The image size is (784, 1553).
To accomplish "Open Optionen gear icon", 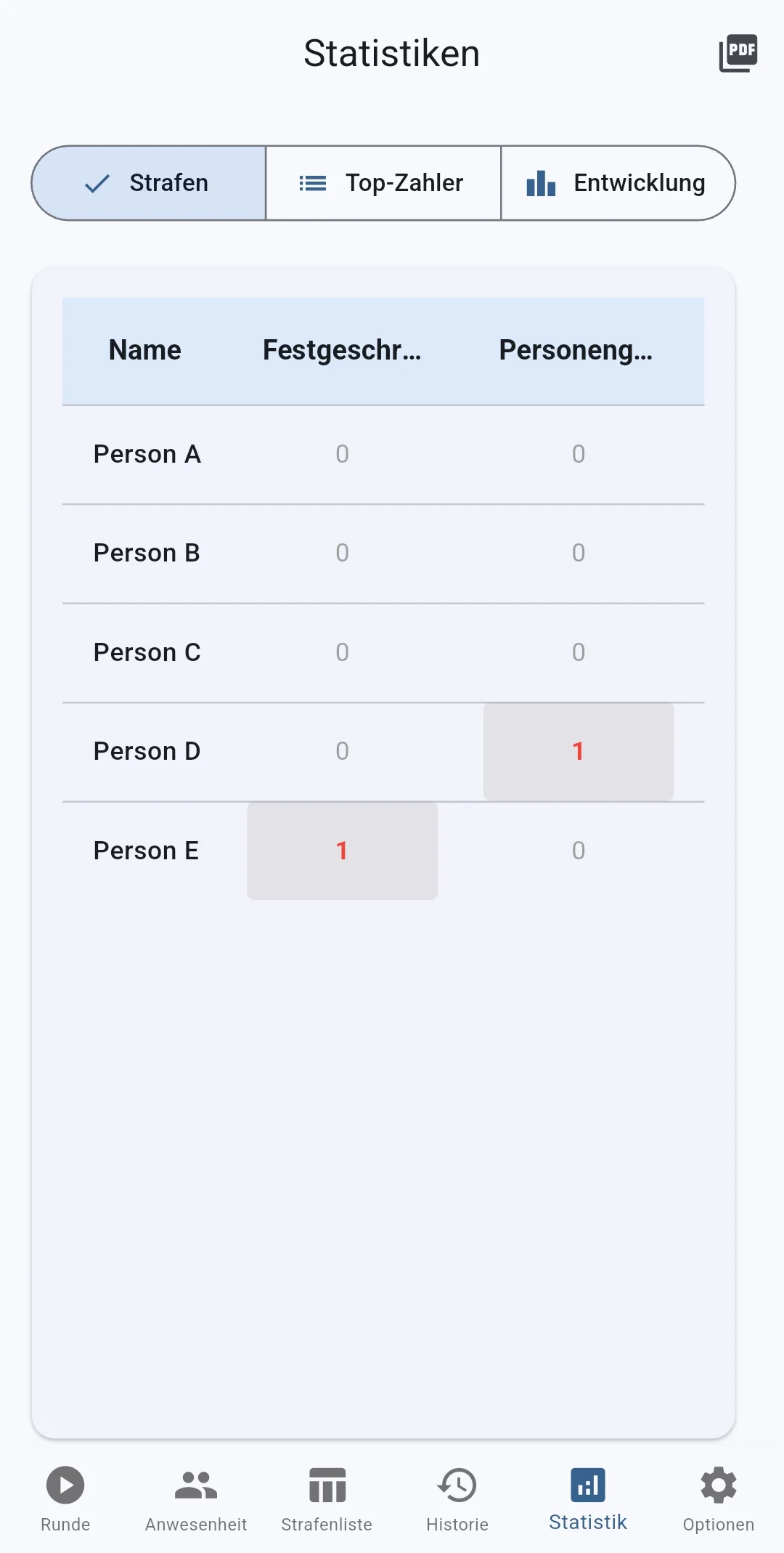I will point(719,1485).
